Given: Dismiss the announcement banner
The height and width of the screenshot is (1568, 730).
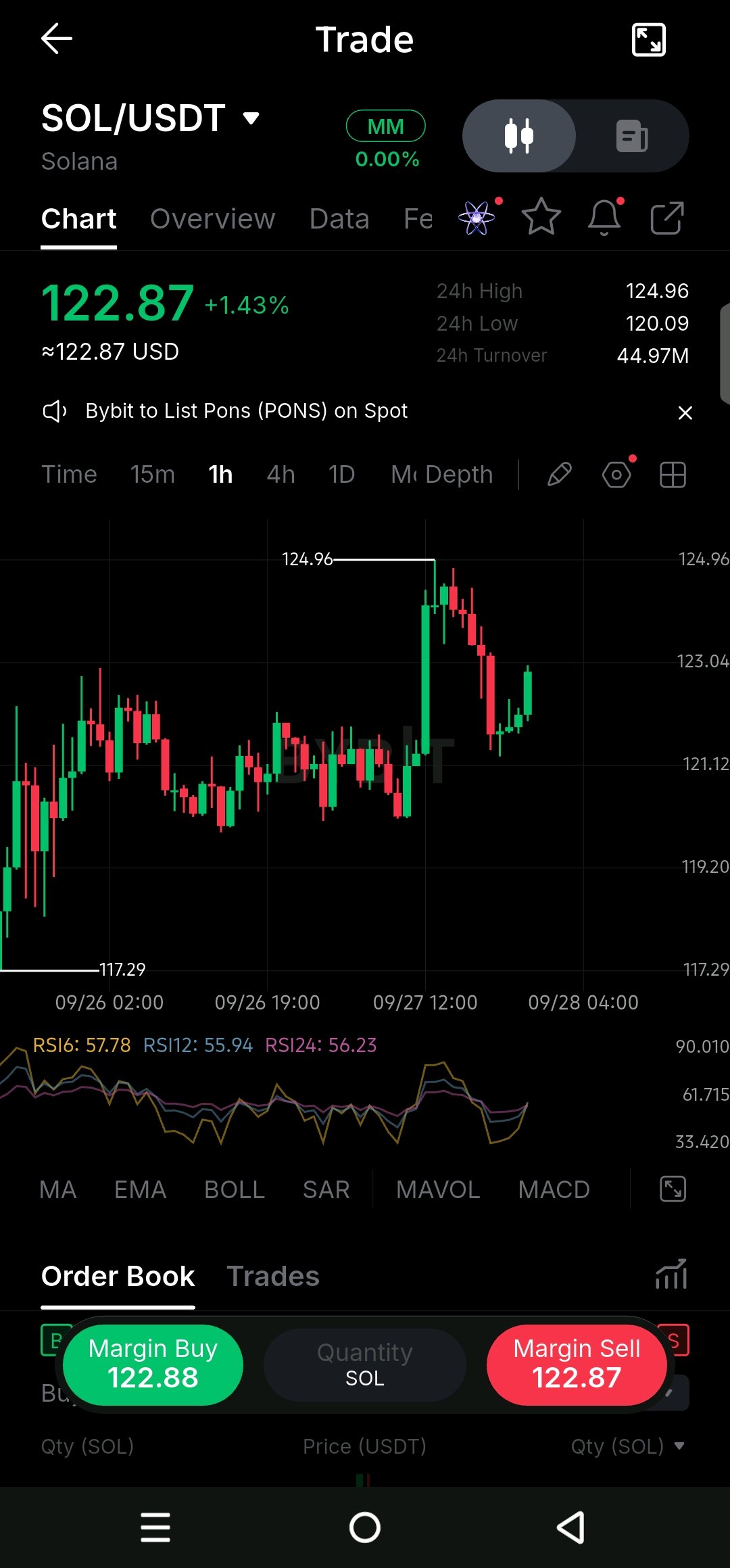Looking at the screenshot, I should point(685,412).
